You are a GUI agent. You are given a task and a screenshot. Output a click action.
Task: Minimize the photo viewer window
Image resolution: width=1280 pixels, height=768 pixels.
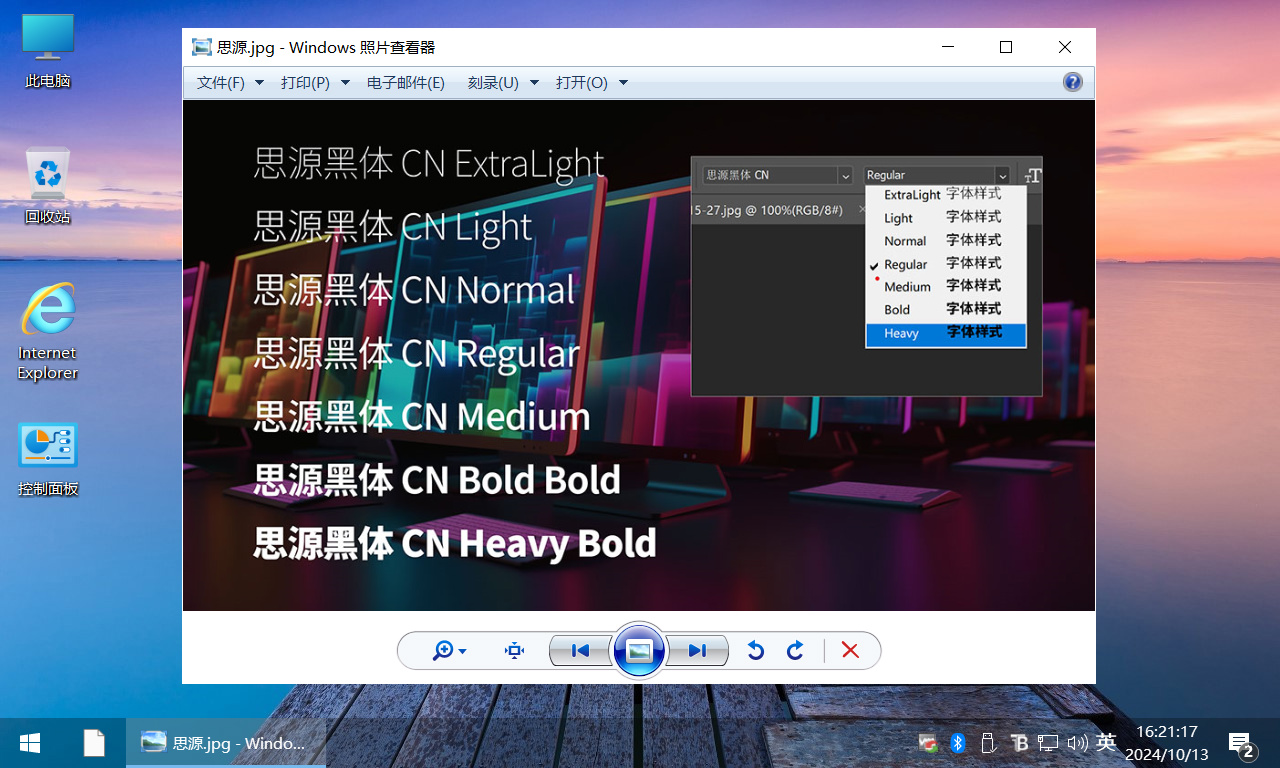click(x=948, y=47)
